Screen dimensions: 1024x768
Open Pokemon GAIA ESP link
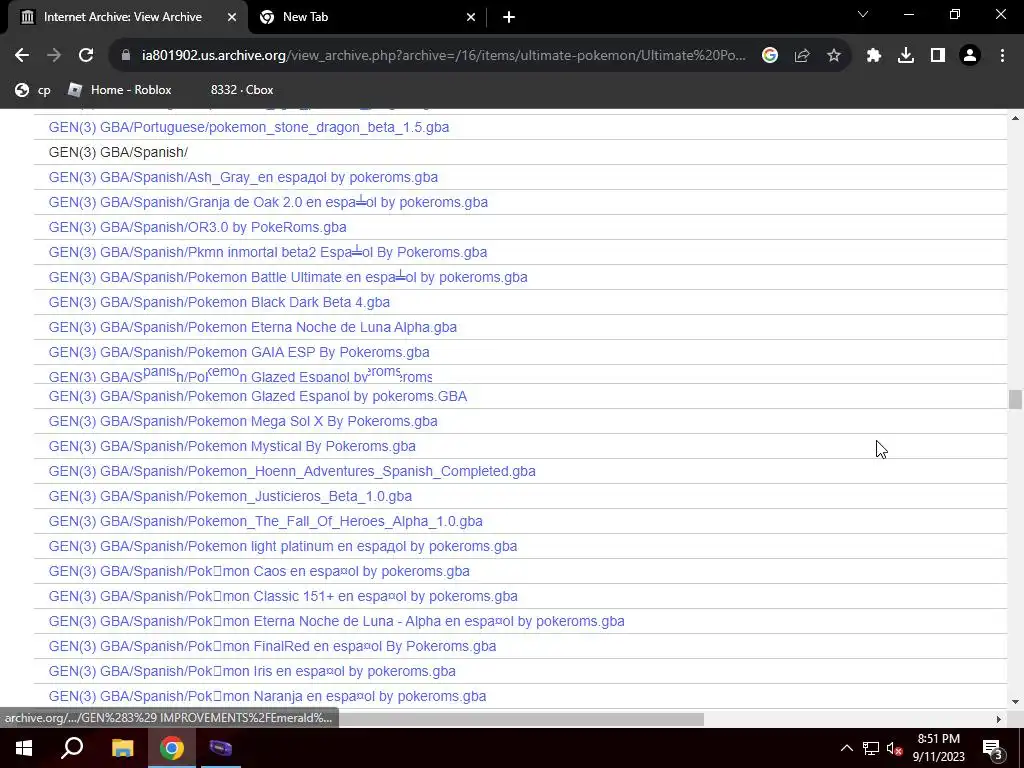[239, 353]
